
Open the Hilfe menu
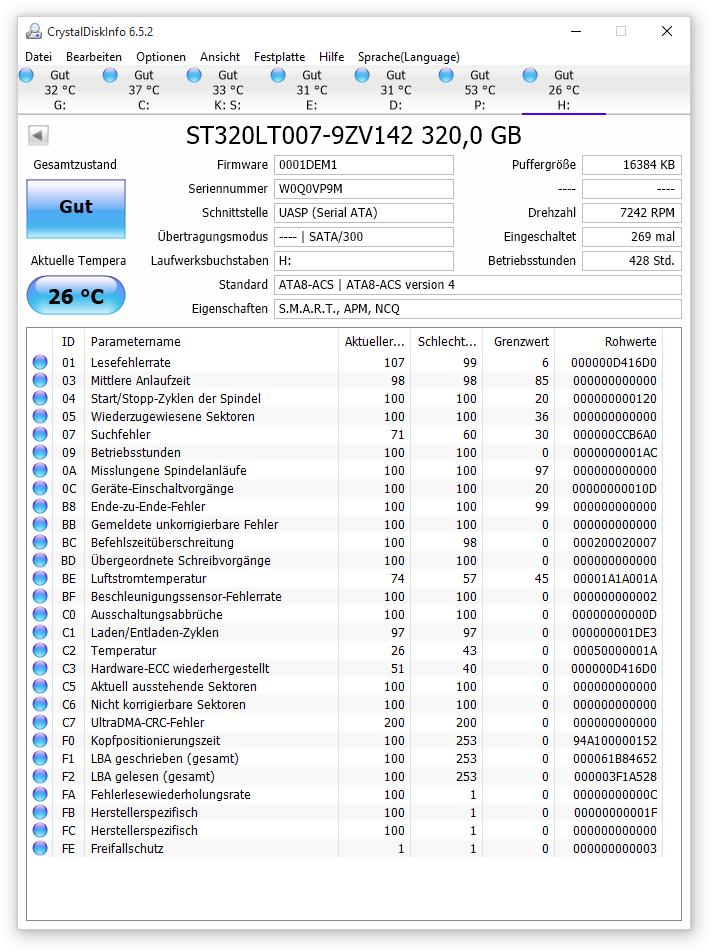coord(331,56)
